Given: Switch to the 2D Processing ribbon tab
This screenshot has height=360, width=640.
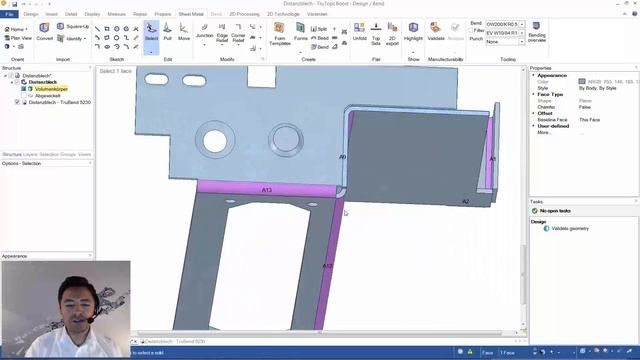Looking at the screenshot, I should (x=244, y=14).
